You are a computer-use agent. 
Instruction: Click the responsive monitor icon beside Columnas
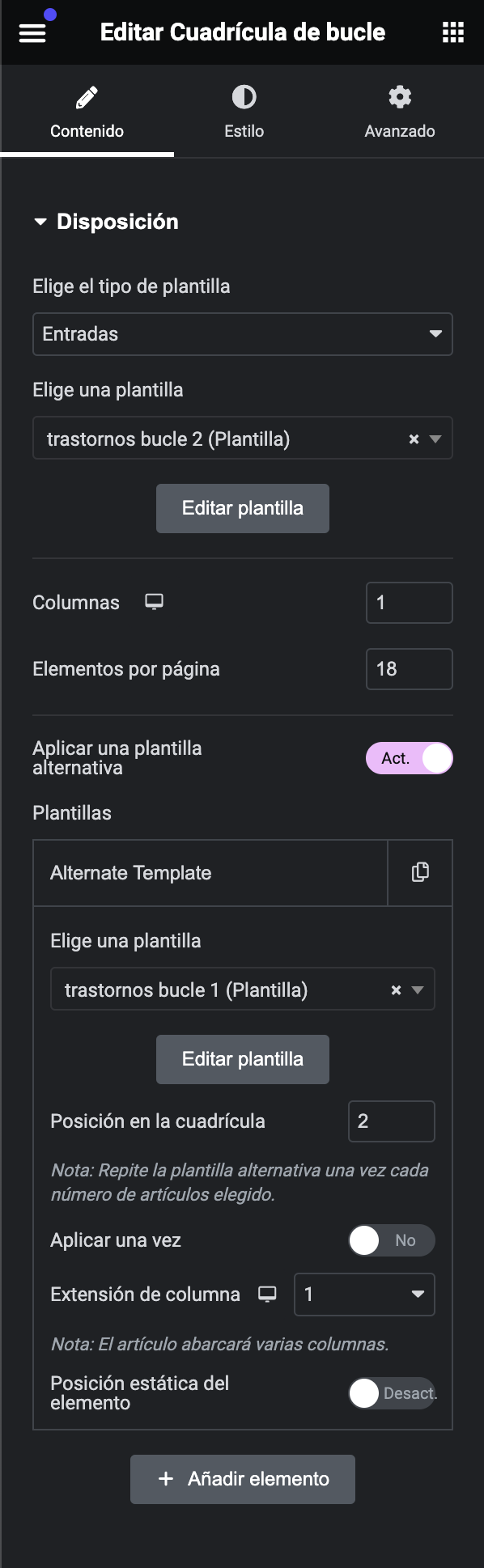pos(154,602)
